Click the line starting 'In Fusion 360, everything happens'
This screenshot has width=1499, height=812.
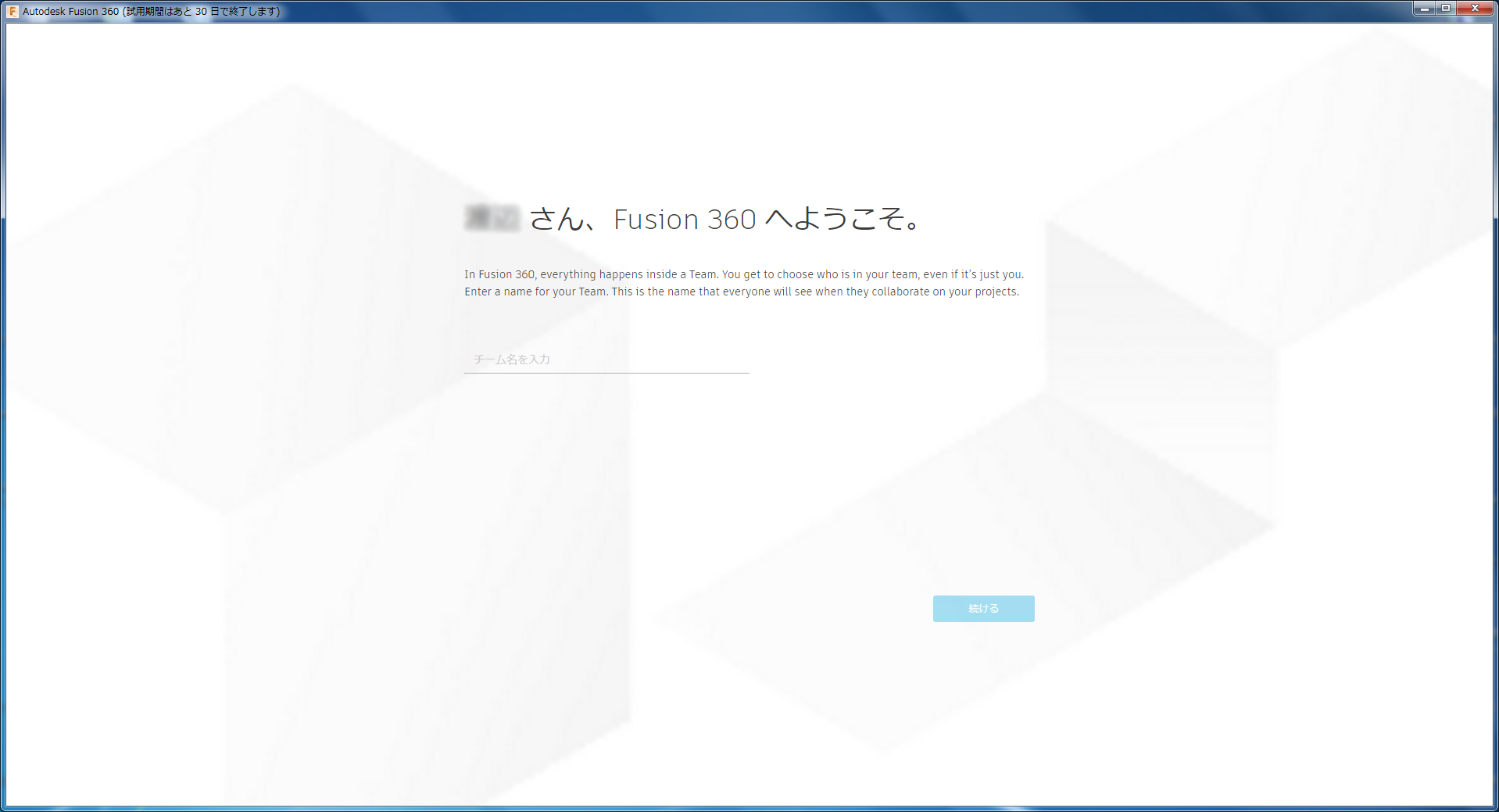(744, 274)
